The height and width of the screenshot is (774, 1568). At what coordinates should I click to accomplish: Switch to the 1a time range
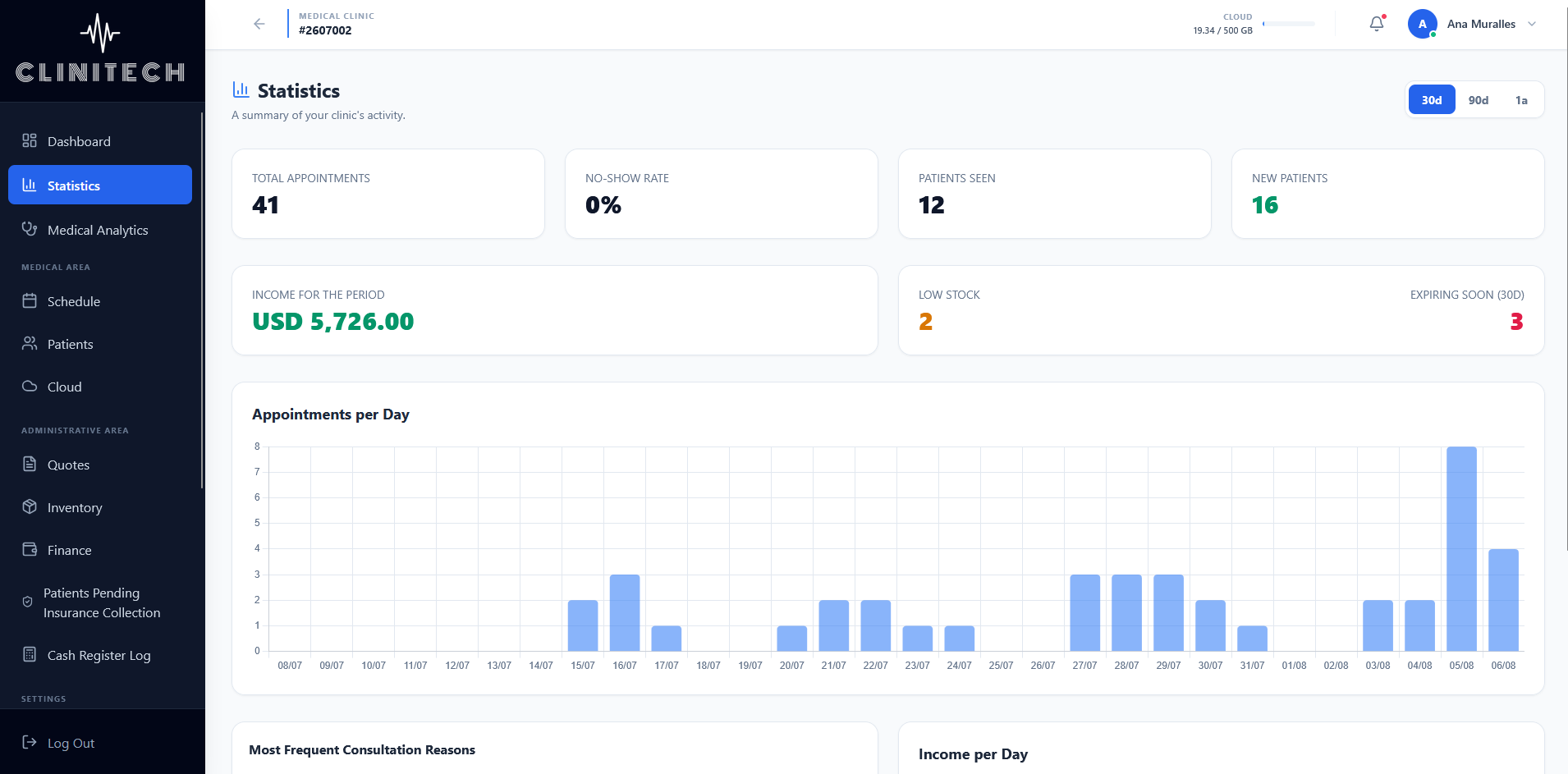click(1521, 100)
